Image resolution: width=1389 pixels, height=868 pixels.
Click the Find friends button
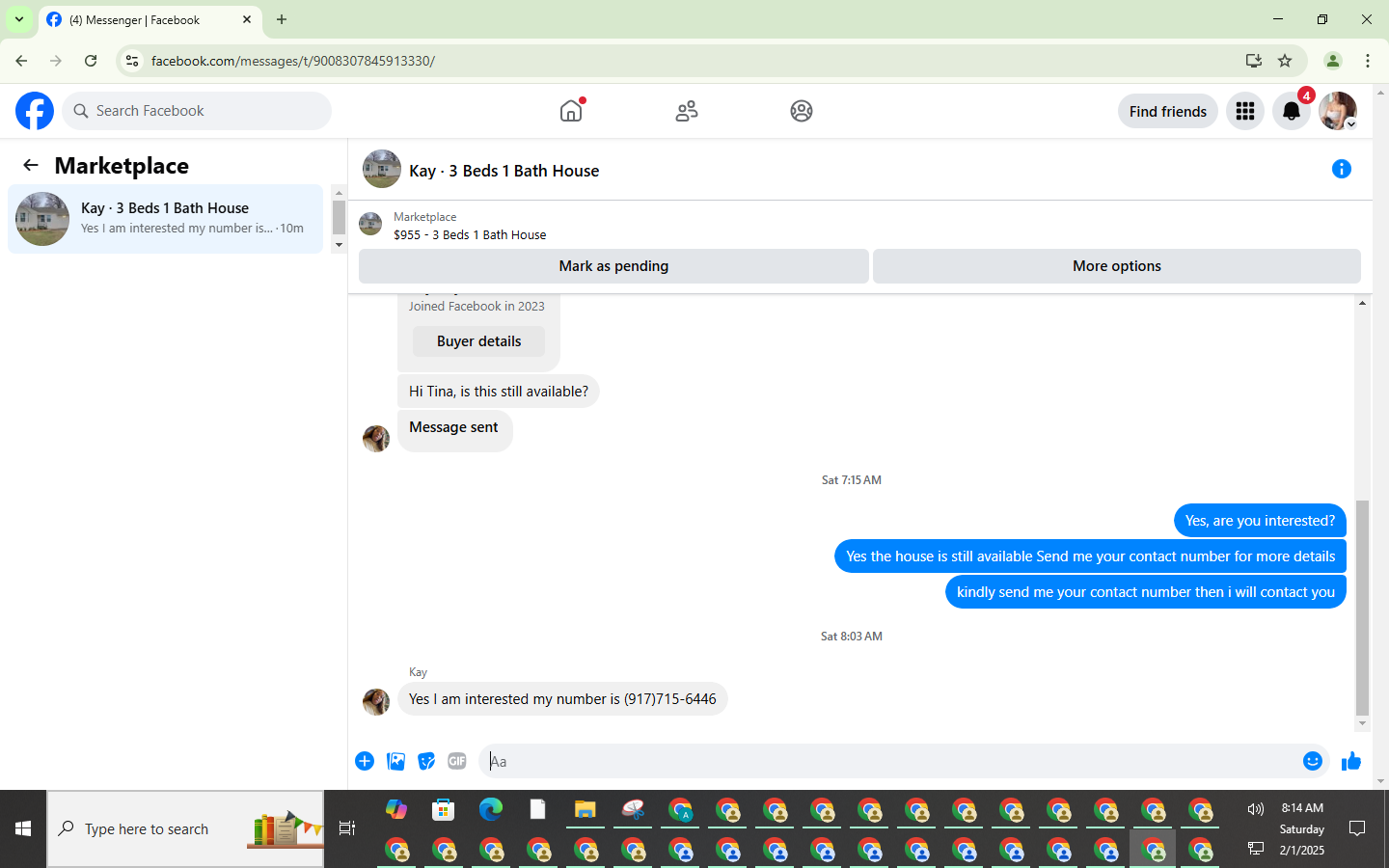1168,111
